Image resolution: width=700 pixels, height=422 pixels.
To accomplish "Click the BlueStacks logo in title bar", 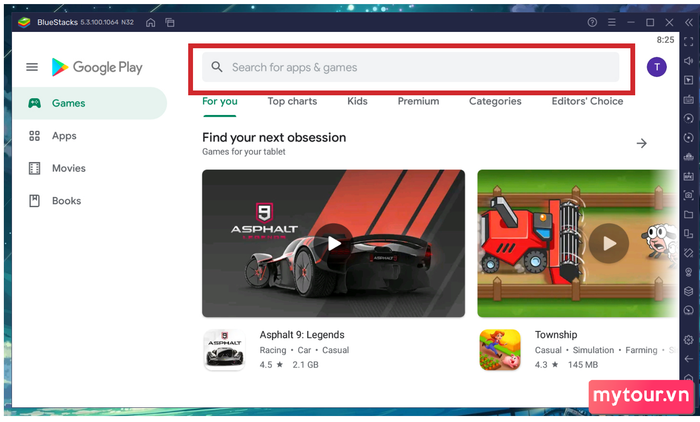I will click(24, 22).
